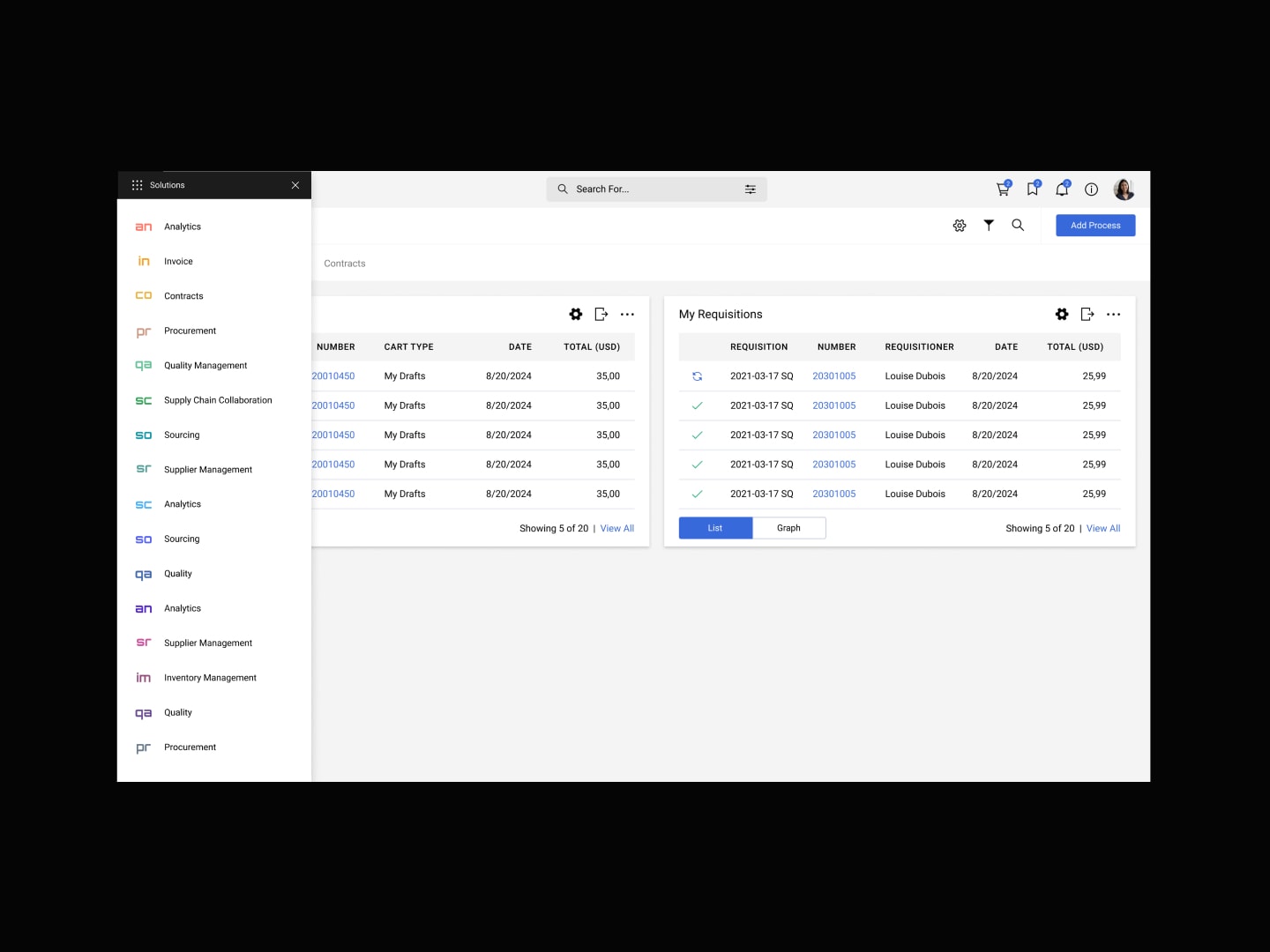Click View All in the cart panel
Viewport: 1270px width, 952px height.
pos(617,529)
